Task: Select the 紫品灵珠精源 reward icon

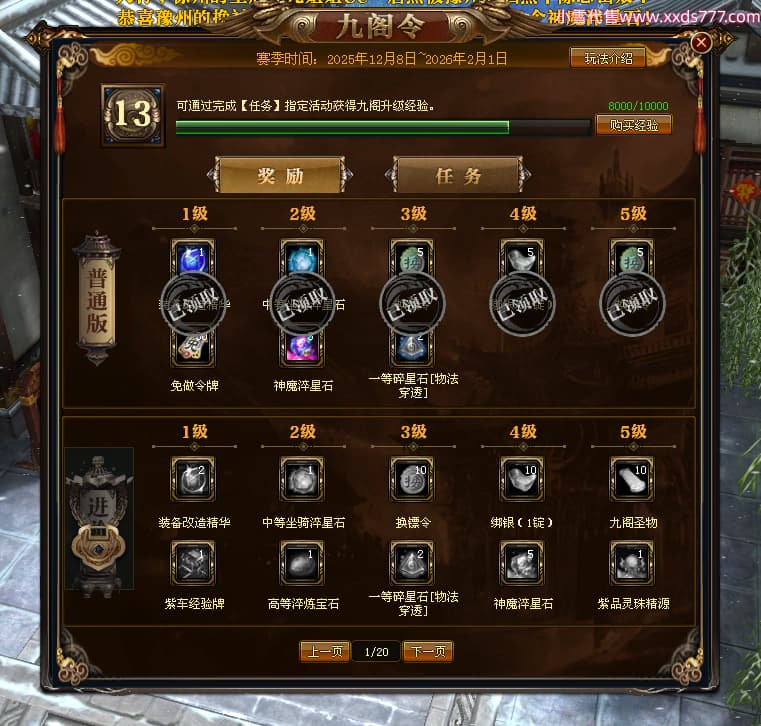Action: (632, 563)
